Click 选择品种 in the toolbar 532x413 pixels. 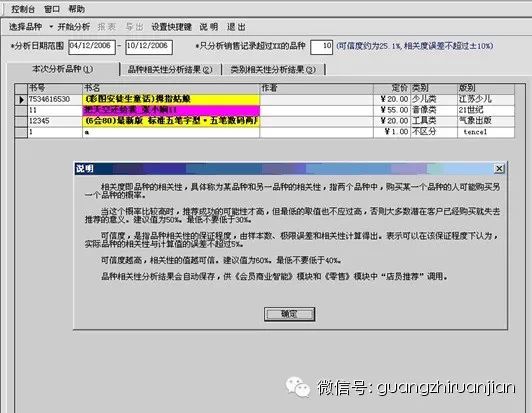point(25,27)
